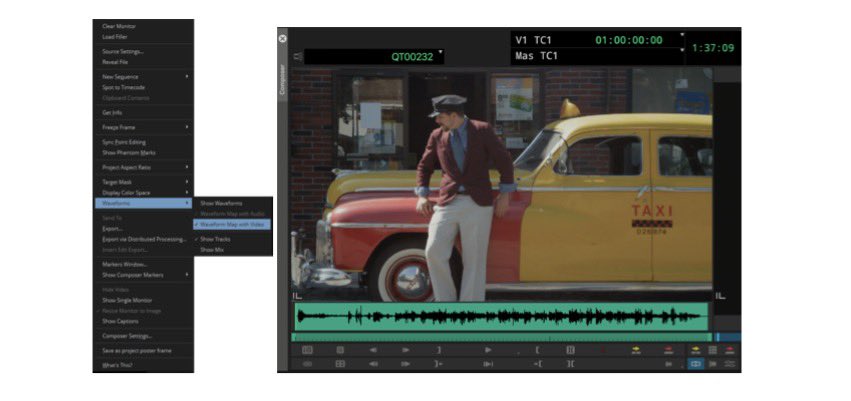
Task: Click inside the green audio waveform map
Action: pos(501,316)
